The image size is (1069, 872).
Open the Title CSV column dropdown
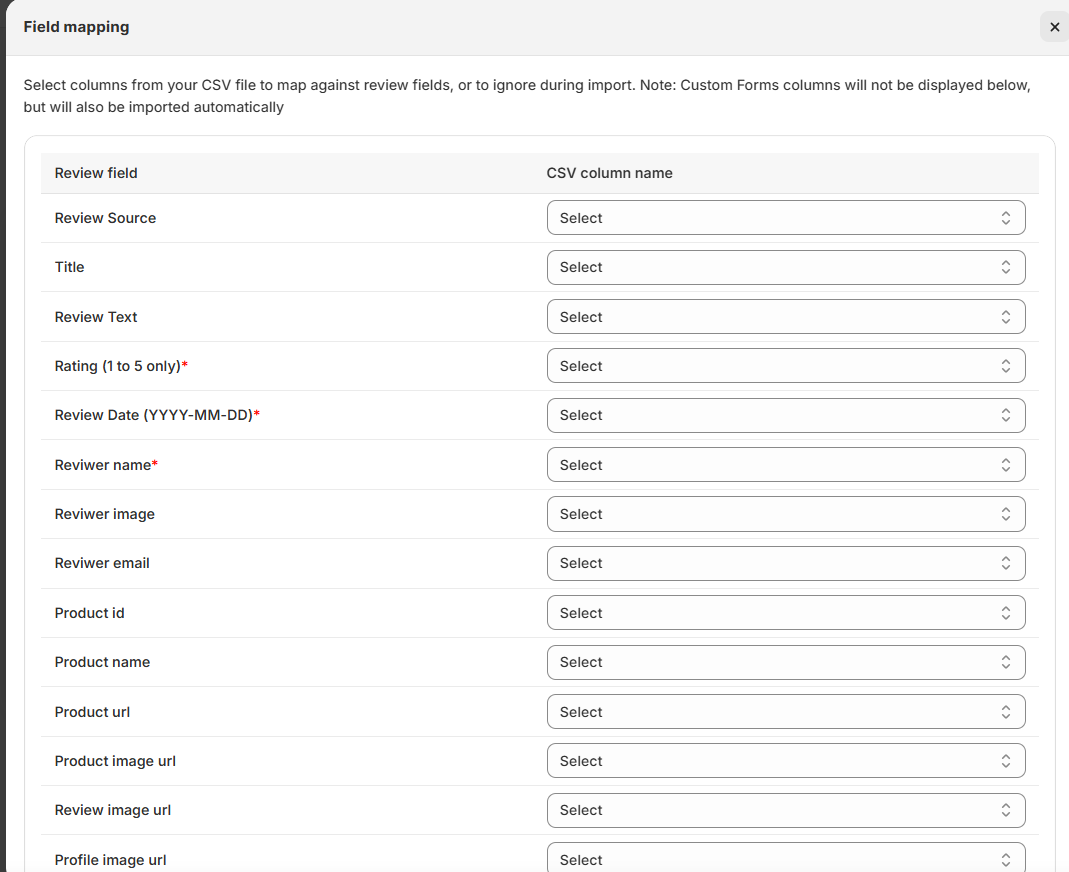[x=785, y=267]
